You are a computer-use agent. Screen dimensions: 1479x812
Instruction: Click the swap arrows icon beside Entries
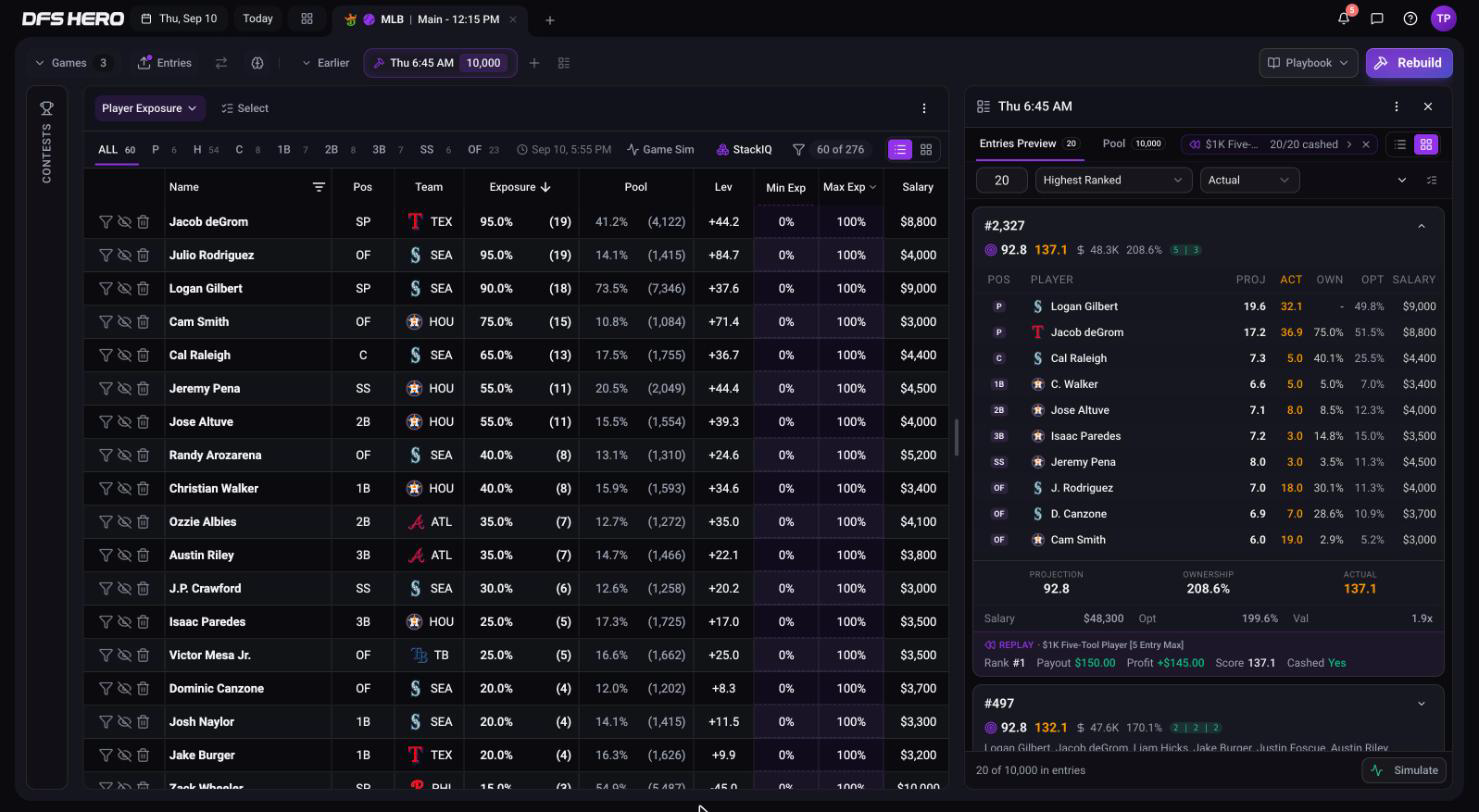(221, 63)
